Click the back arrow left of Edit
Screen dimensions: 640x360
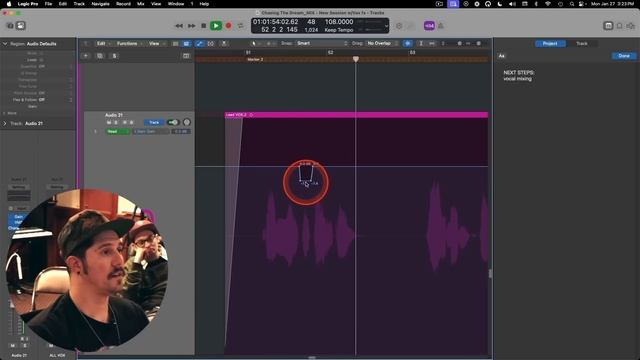click(86, 43)
